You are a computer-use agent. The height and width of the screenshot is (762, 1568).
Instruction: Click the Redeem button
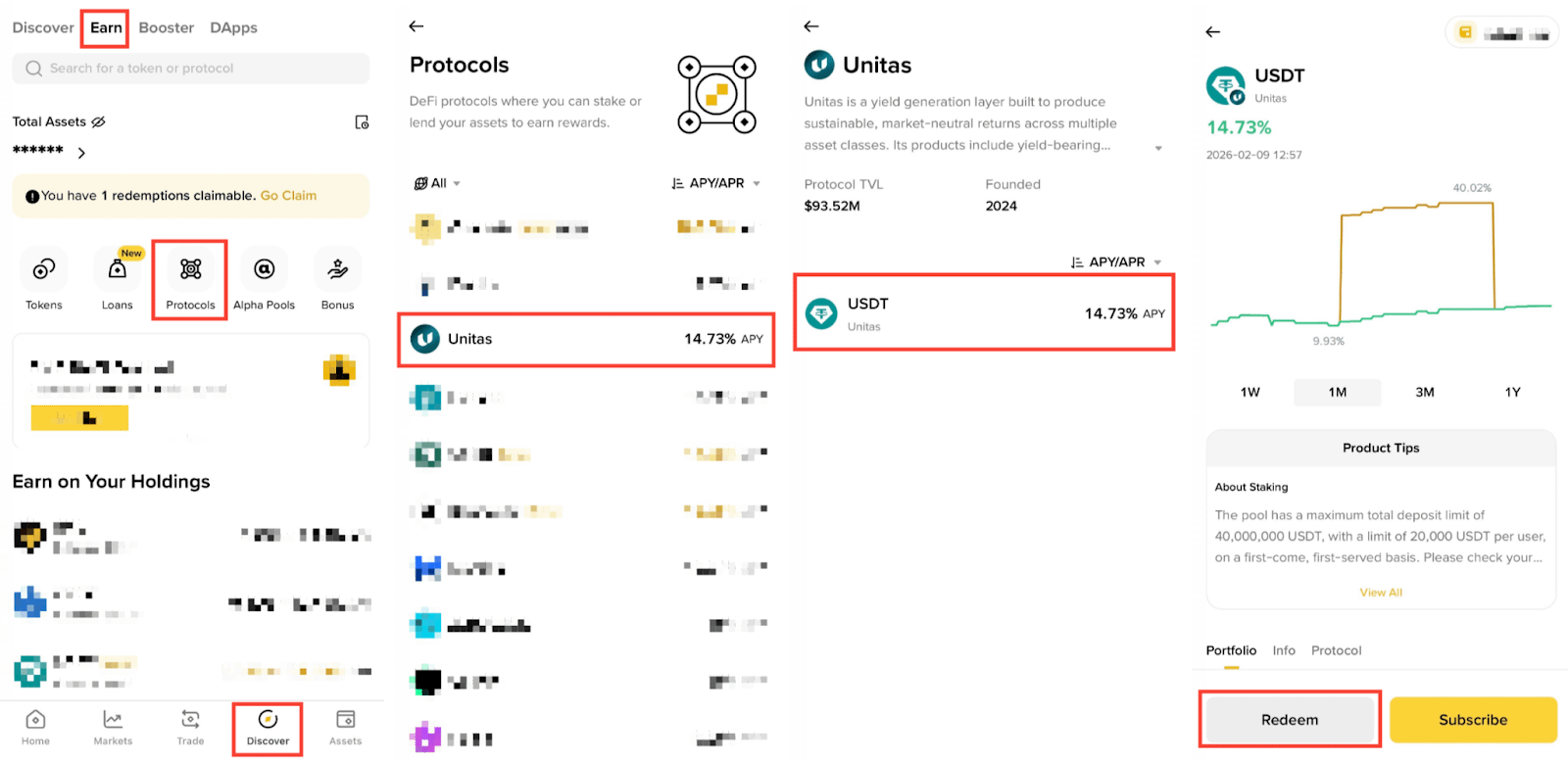[1290, 720]
